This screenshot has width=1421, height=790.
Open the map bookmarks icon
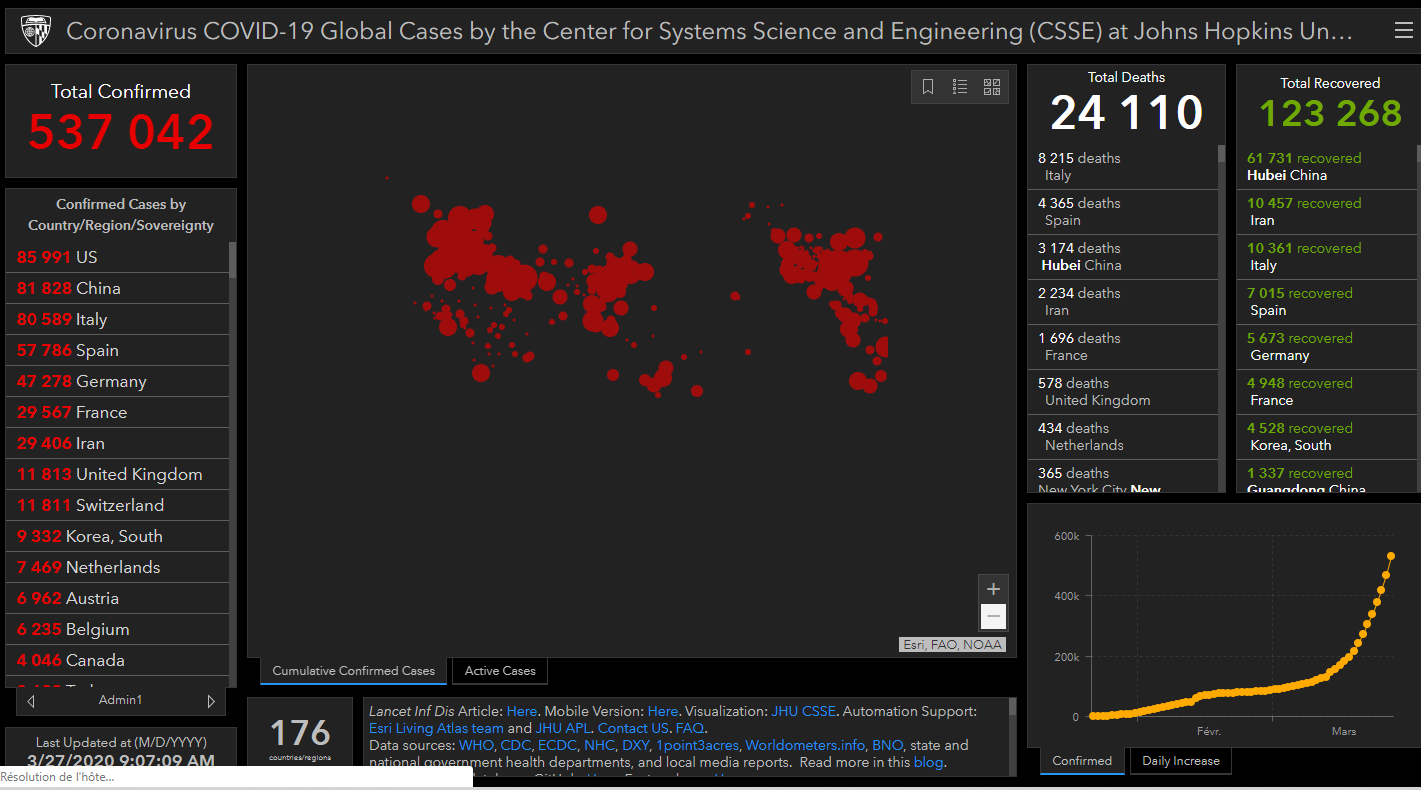928,87
